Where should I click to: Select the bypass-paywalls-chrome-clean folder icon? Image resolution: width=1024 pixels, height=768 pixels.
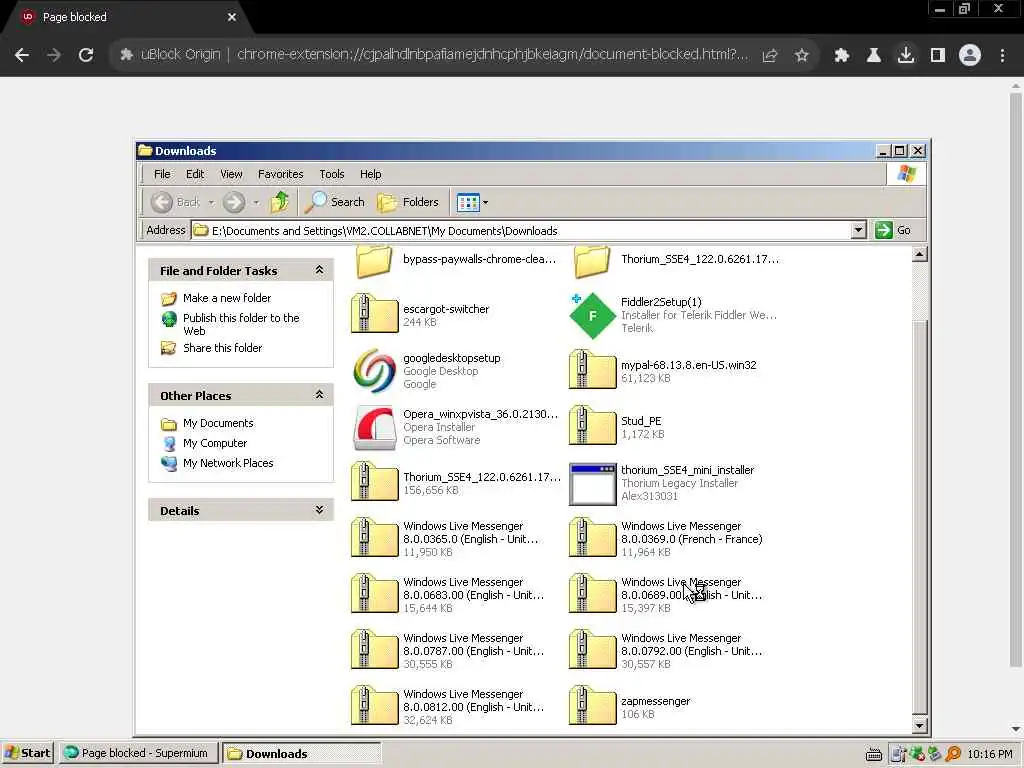click(374, 261)
